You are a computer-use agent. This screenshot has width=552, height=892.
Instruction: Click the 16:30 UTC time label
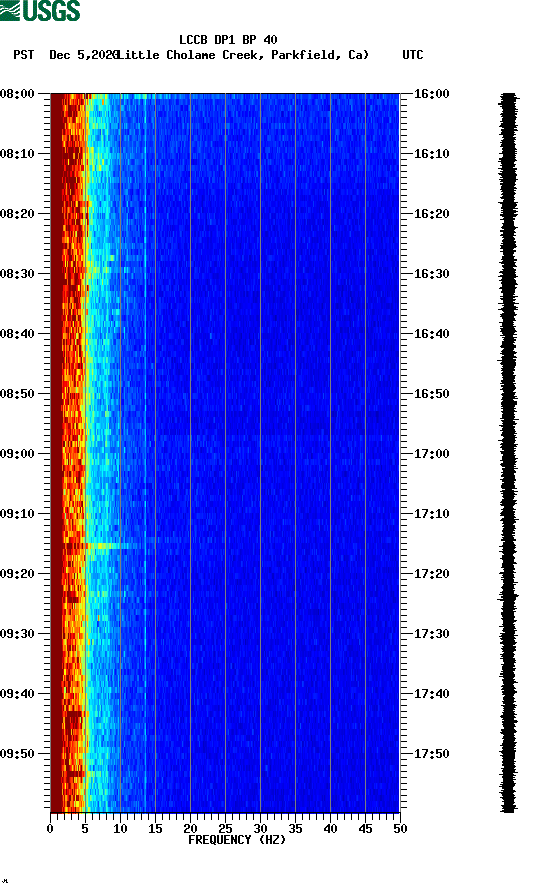[431, 274]
